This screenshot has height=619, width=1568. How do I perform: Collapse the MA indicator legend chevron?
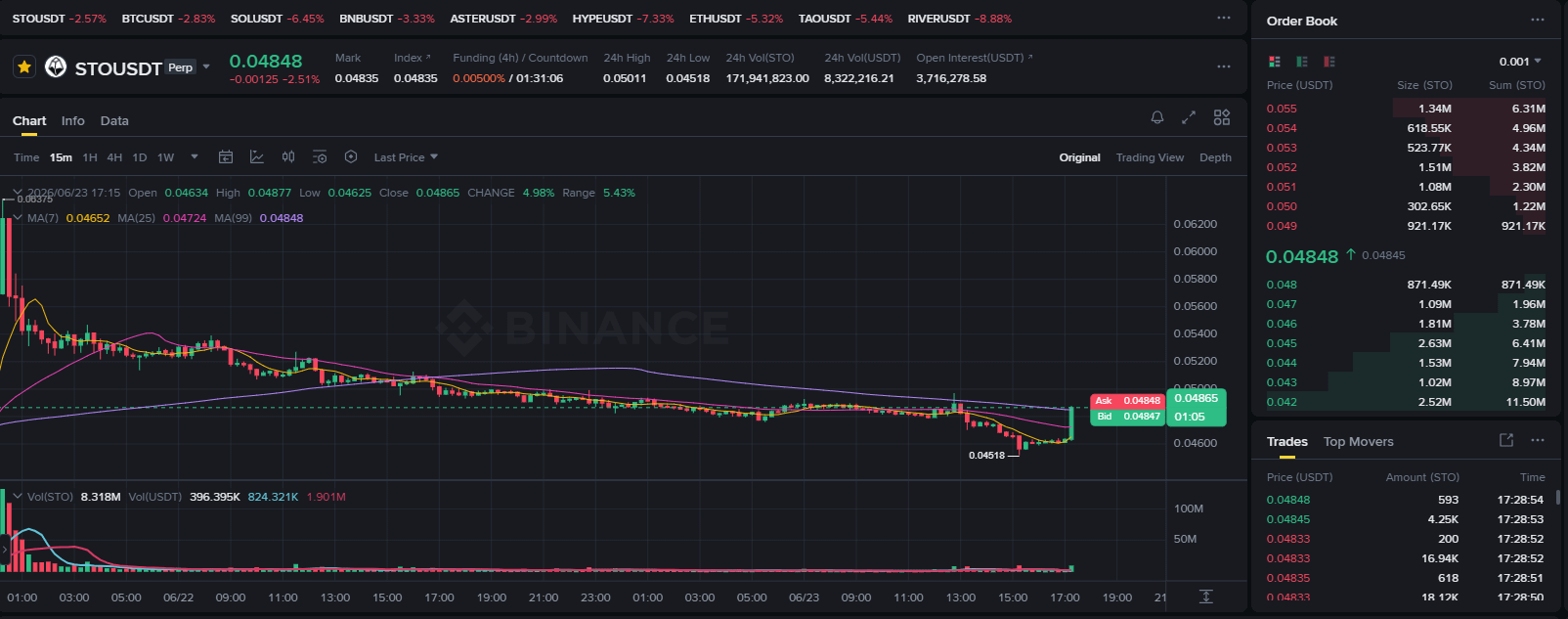tap(18, 218)
